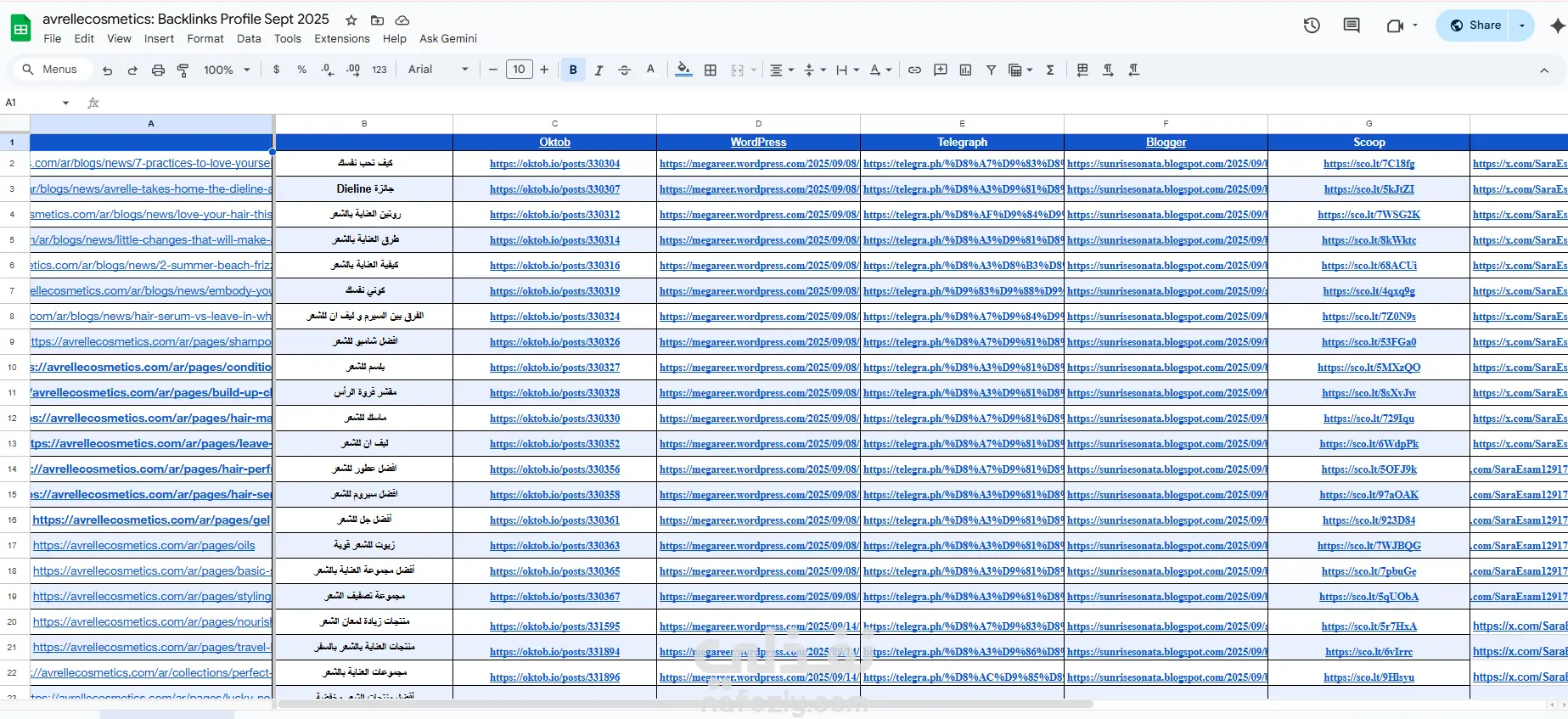Insert a link with the link icon
The height and width of the screenshot is (719, 1568).
pos(914,70)
